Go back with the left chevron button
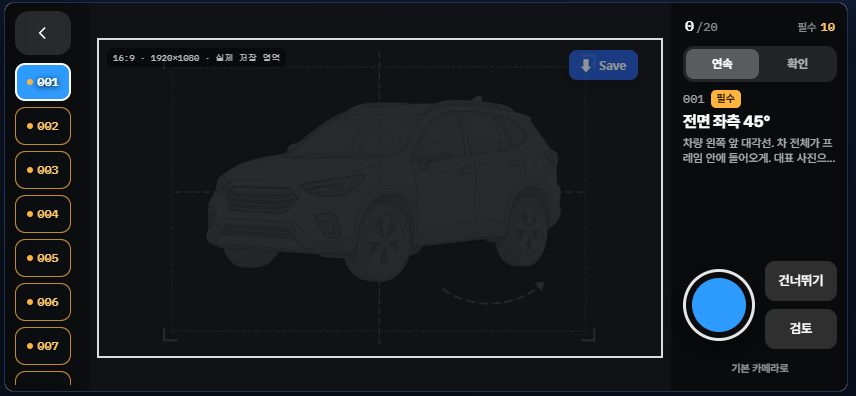856x396 pixels. coord(43,33)
